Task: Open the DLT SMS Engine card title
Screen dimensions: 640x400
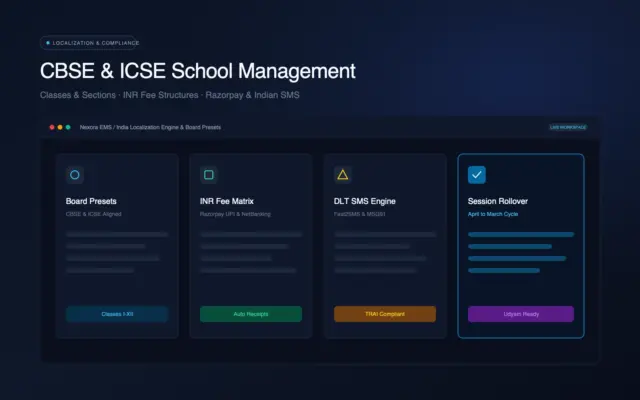Action: pyautogui.click(x=364, y=201)
